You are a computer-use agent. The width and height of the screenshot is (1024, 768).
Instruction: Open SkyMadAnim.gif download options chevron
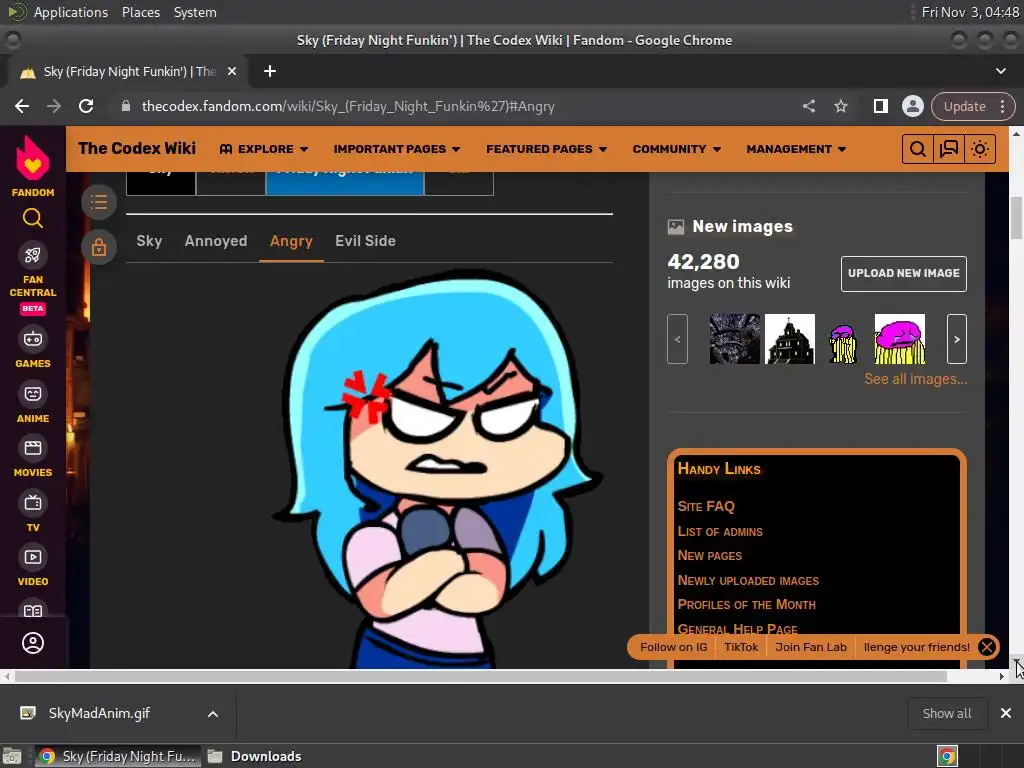[x=213, y=714]
